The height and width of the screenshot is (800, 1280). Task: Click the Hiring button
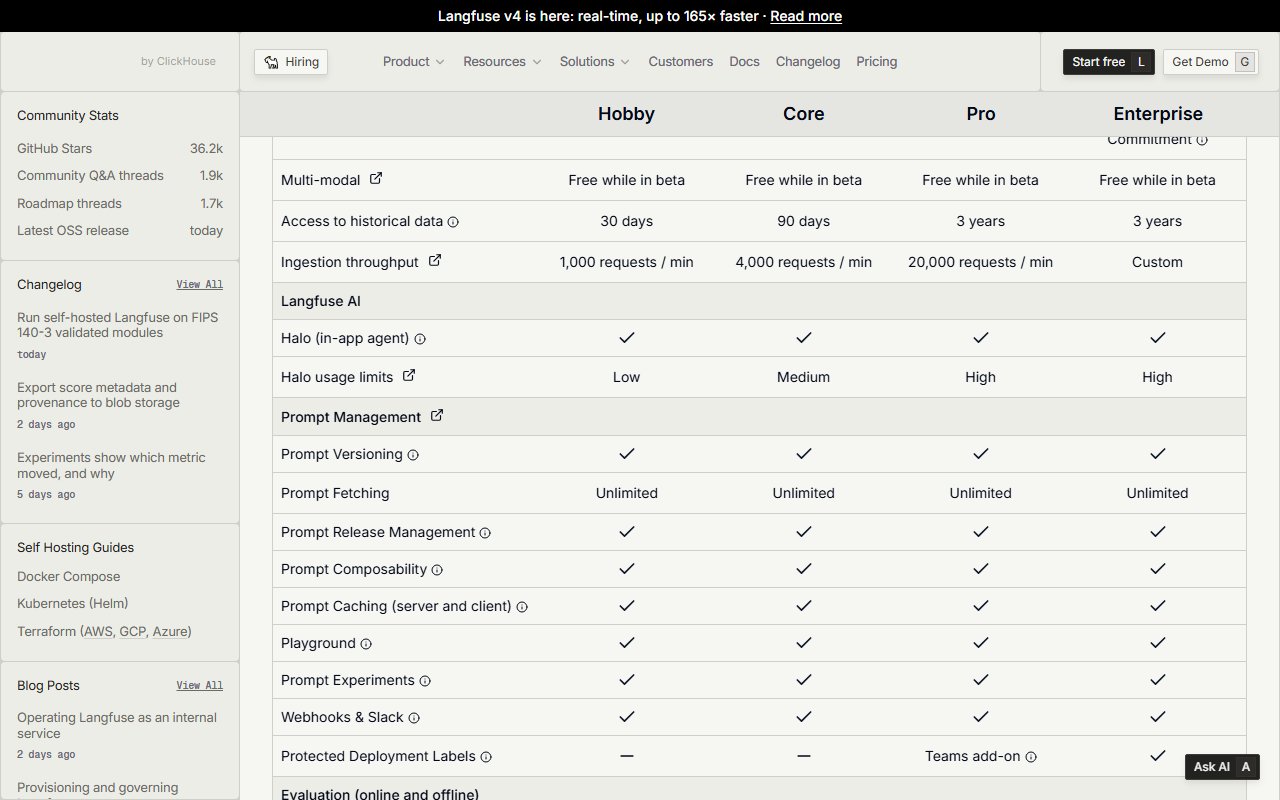pos(291,62)
